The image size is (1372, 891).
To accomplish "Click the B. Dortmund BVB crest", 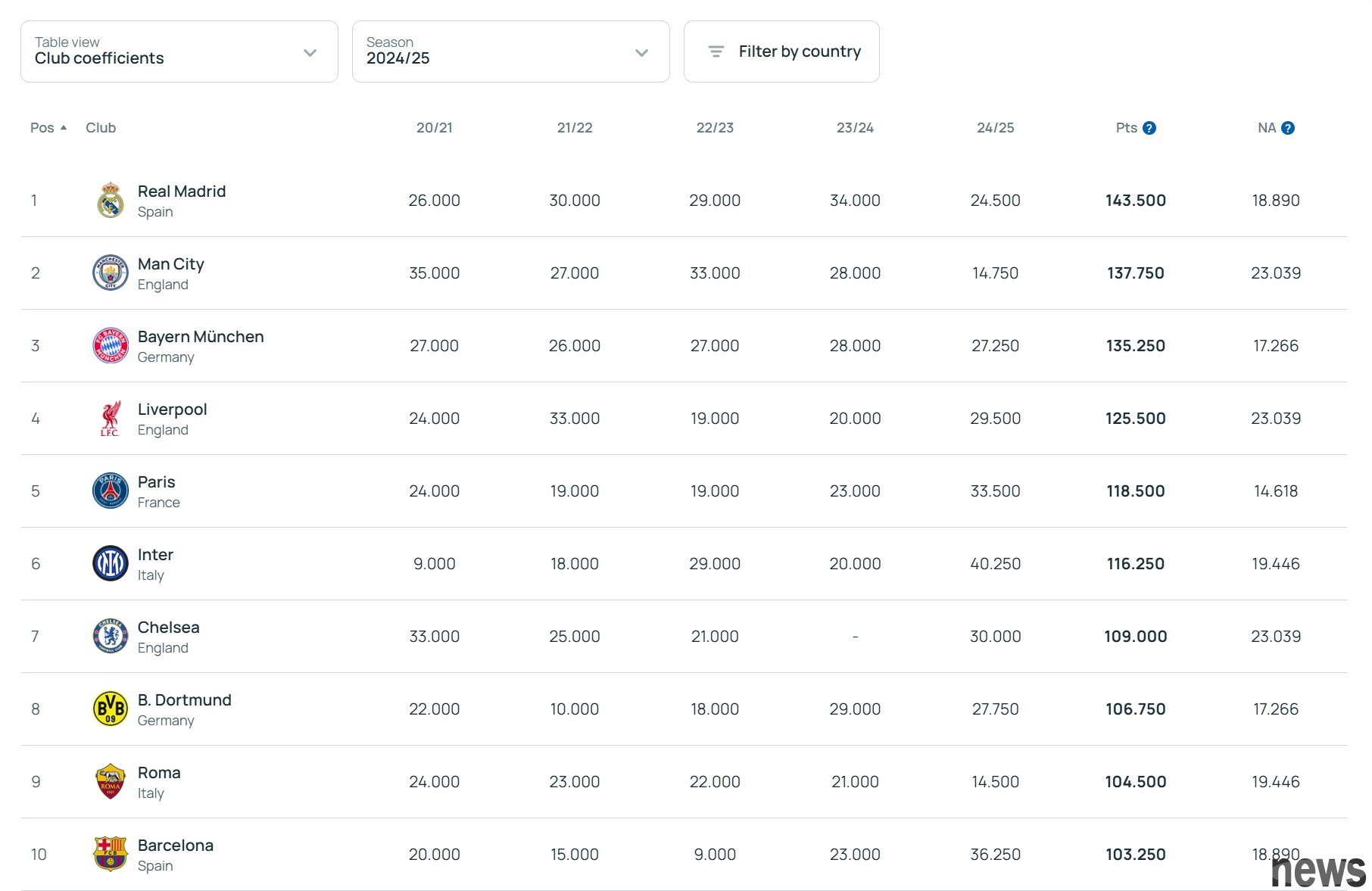I will (x=111, y=709).
